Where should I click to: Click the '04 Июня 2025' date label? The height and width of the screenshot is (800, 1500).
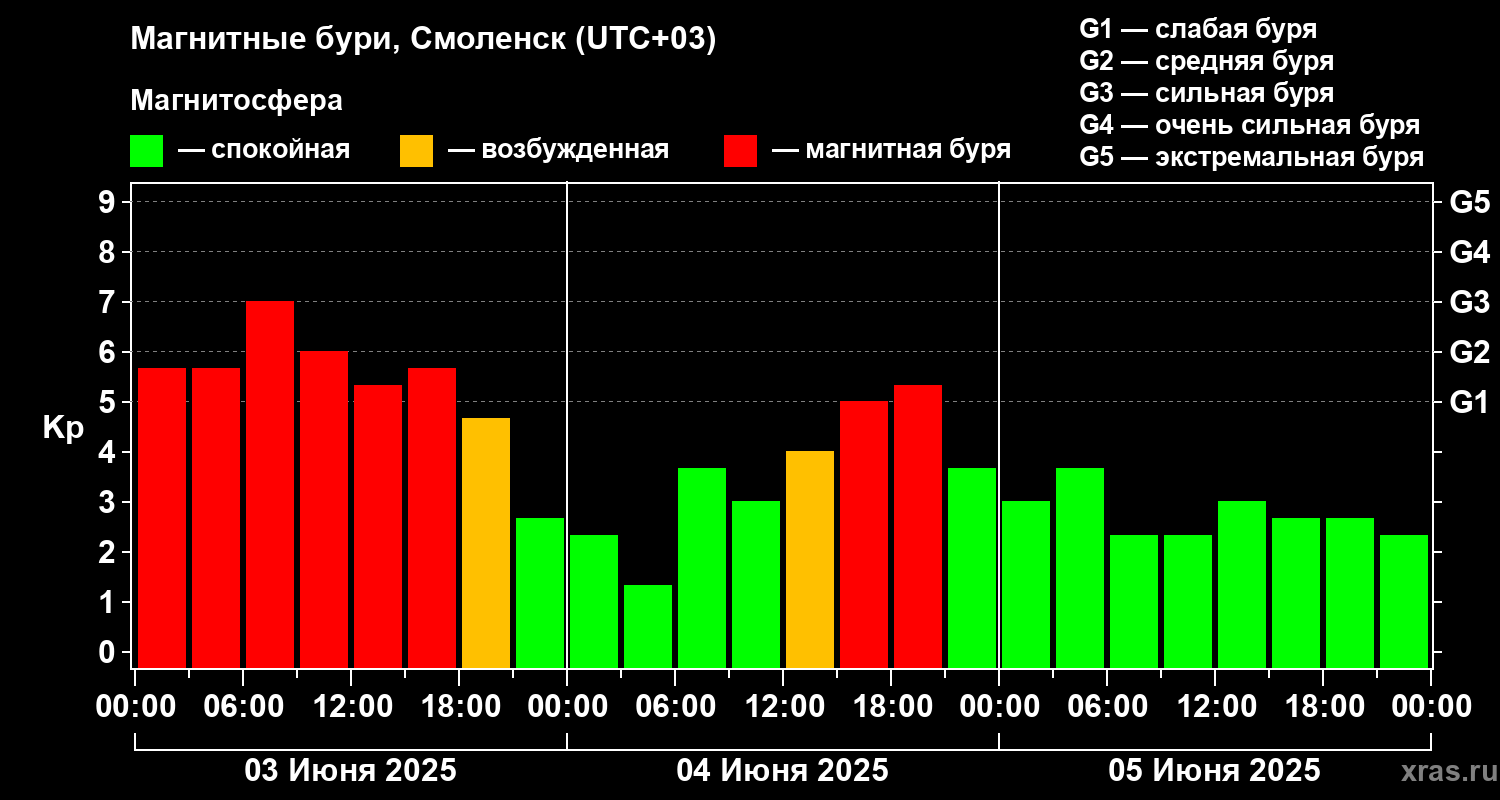click(783, 771)
